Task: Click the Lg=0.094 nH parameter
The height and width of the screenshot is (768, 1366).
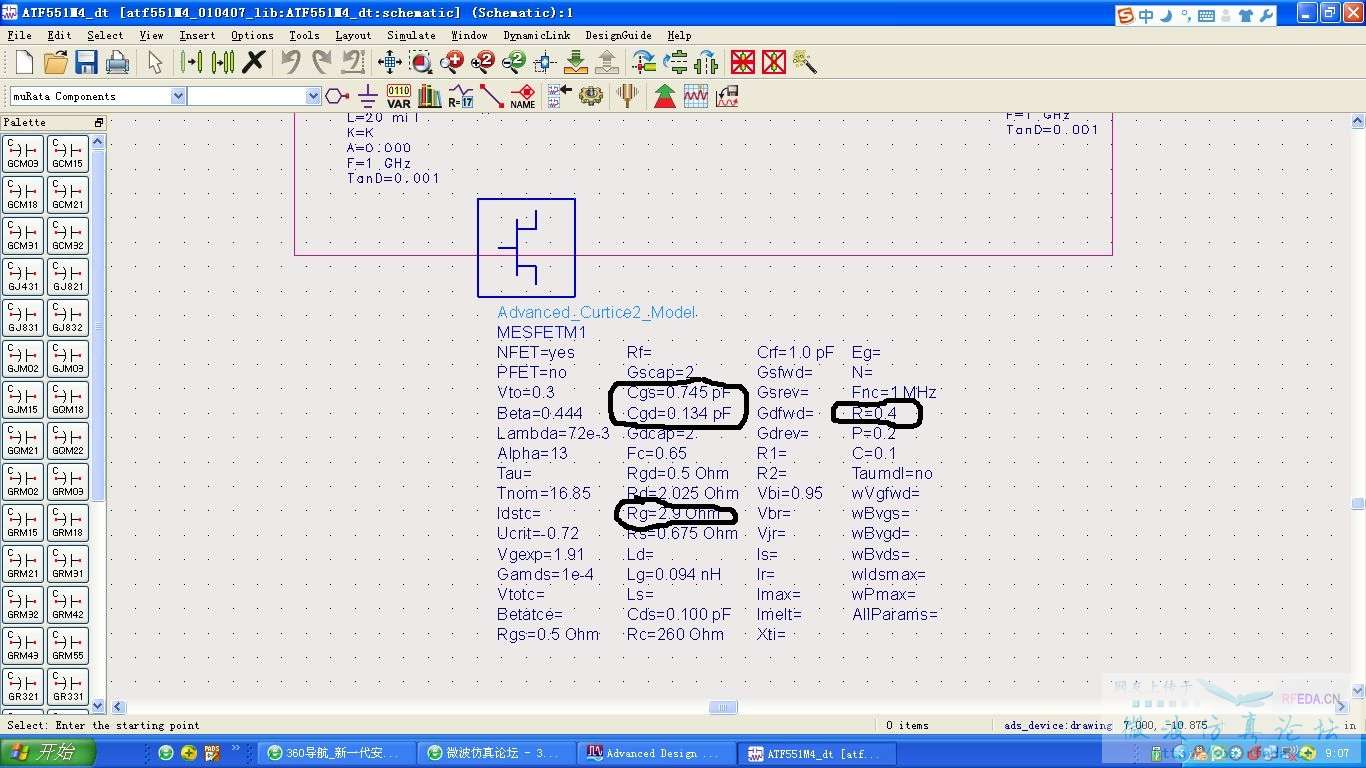Action: pyautogui.click(x=673, y=574)
